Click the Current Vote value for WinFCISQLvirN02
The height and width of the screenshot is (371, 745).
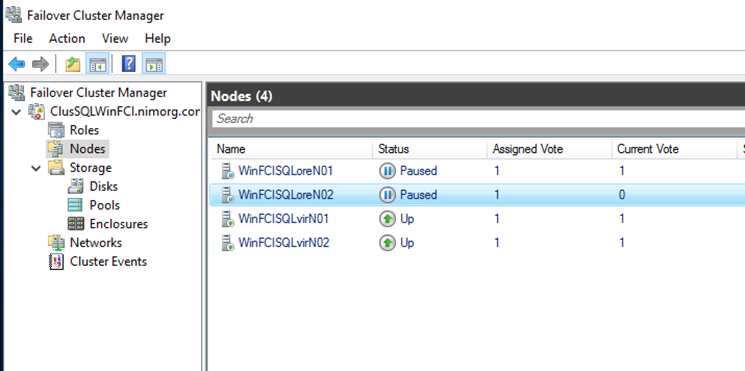pyautogui.click(x=622, y=243)
